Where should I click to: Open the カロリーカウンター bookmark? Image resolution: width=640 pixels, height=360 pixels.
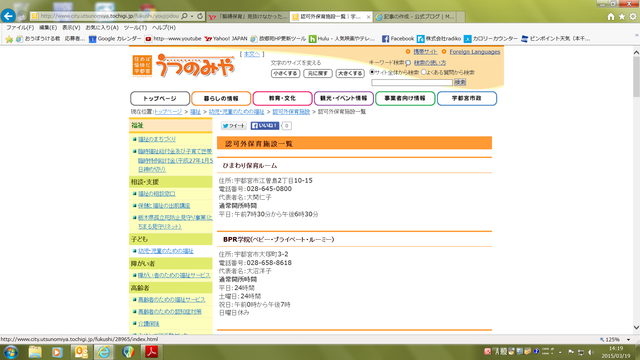pyautogui.click(x=491, y=39)
